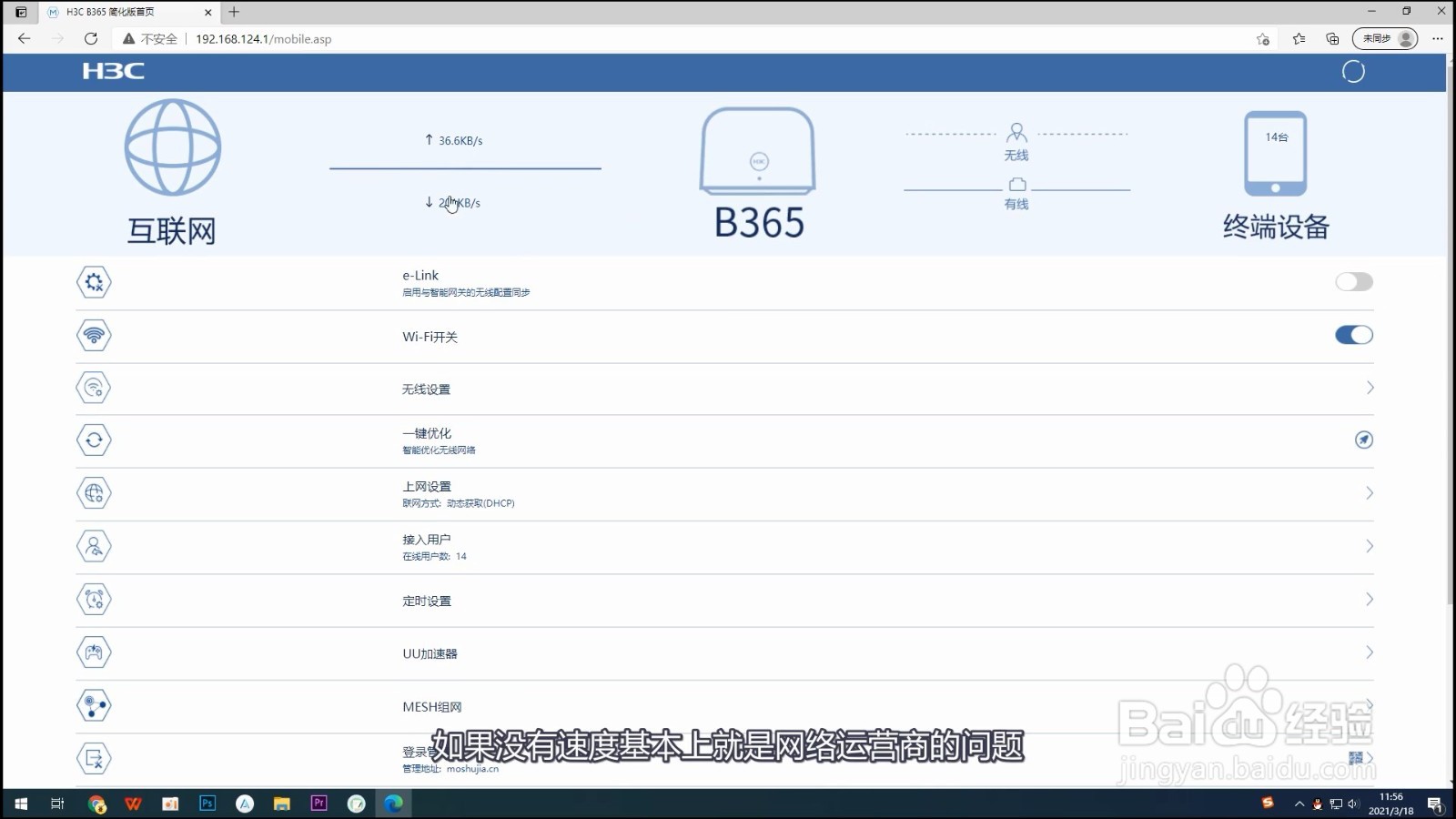Click the 上网设置 globe hexagon icon
Viewport: 1456px width, 819px height.
tap(94, 493)
